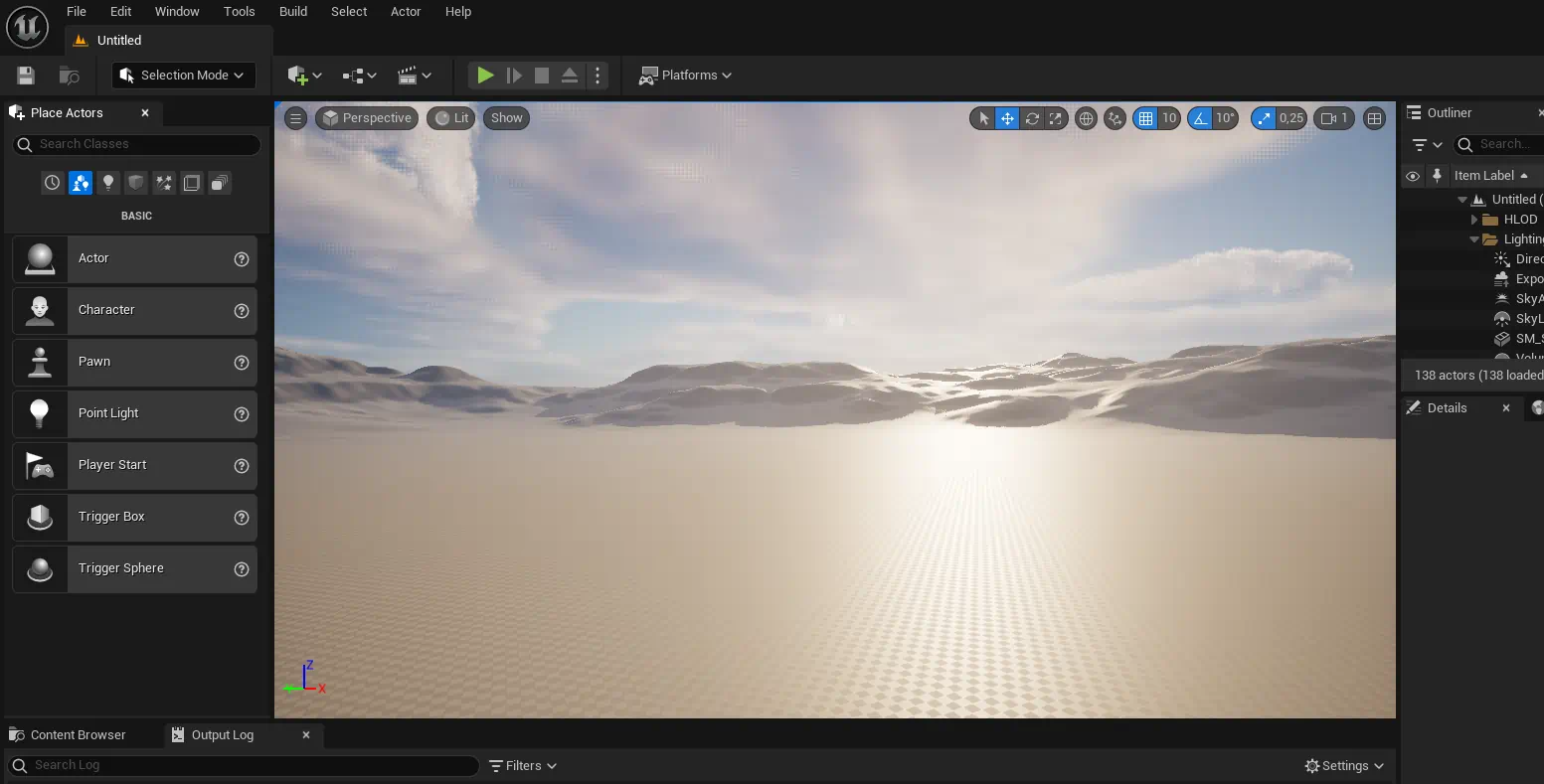Image resolution: width=1544 pixels, height=784 pixels.
Task: Expand the HLOD folder in Outliner
Action: [1474, 220]
